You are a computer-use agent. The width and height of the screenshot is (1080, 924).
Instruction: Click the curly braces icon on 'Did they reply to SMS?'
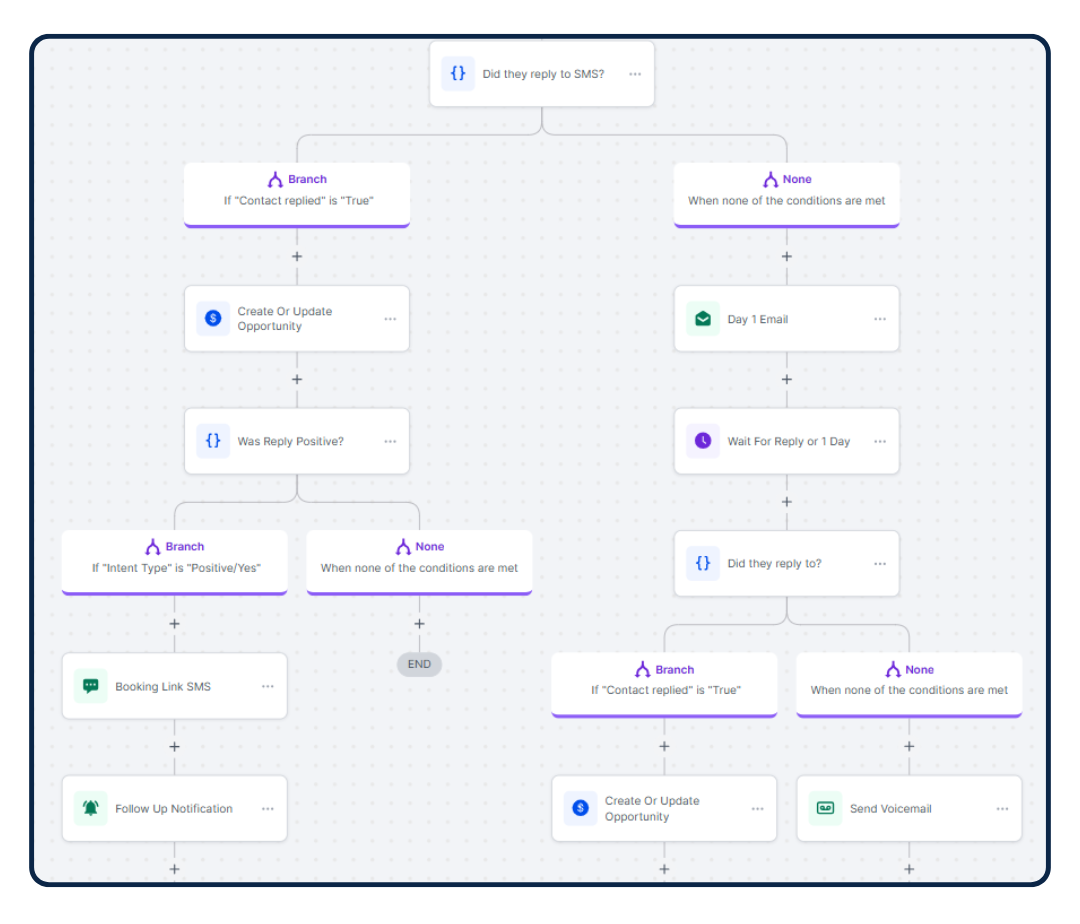pos(458,74)
